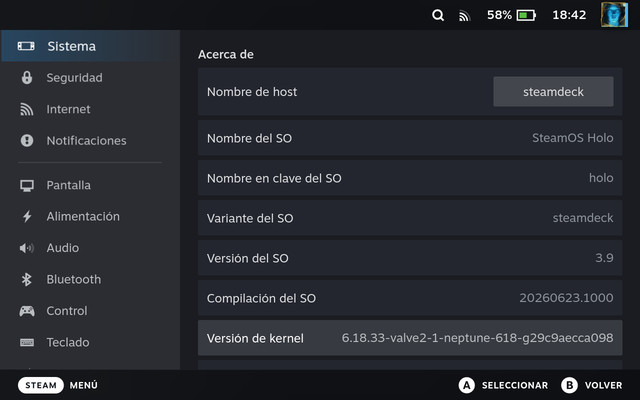Click the B button glyph for Volver
The width and height of the screenshot is (640, 400).
[569, 385]
